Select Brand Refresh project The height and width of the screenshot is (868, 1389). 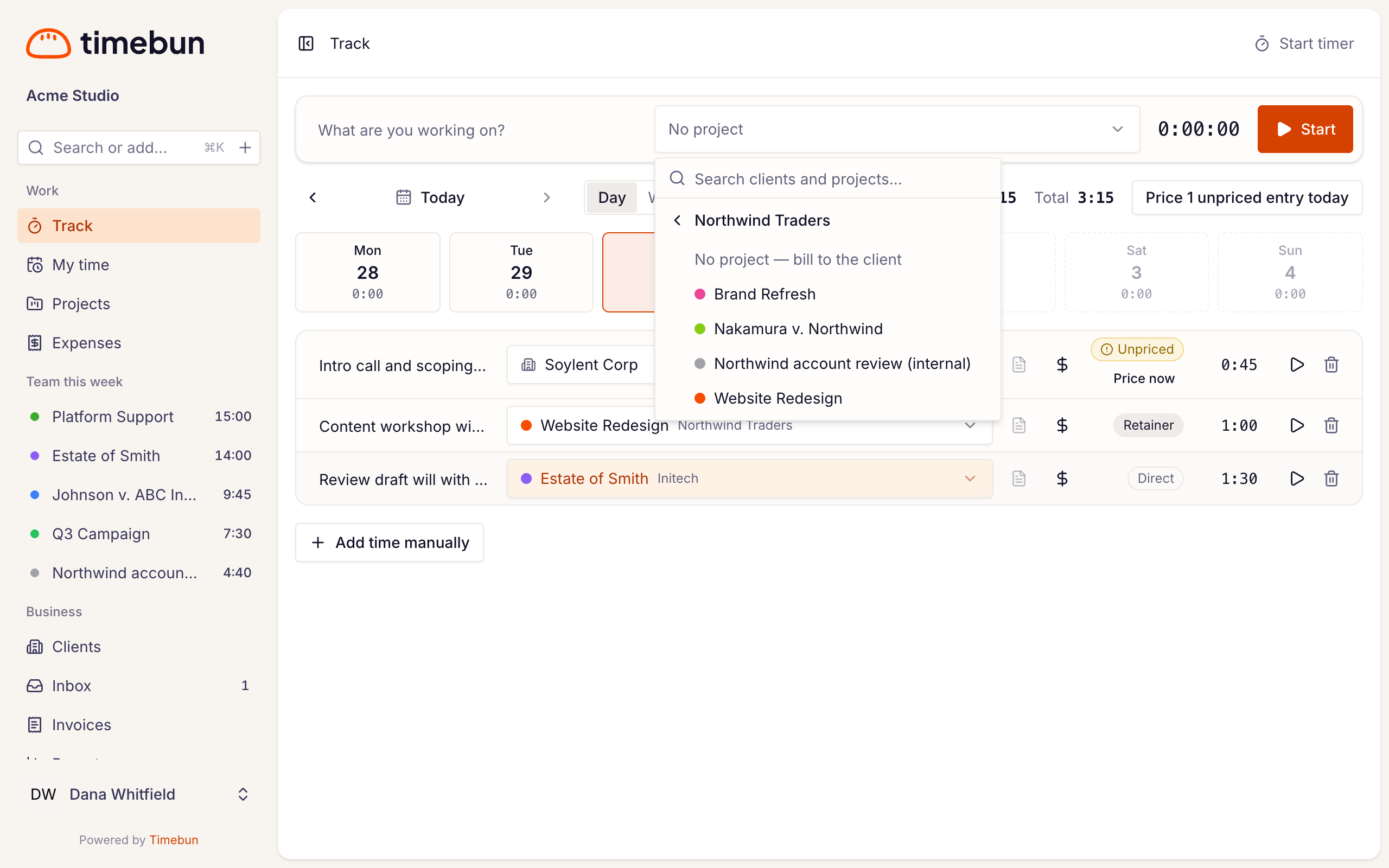click(x=827, y=294)
